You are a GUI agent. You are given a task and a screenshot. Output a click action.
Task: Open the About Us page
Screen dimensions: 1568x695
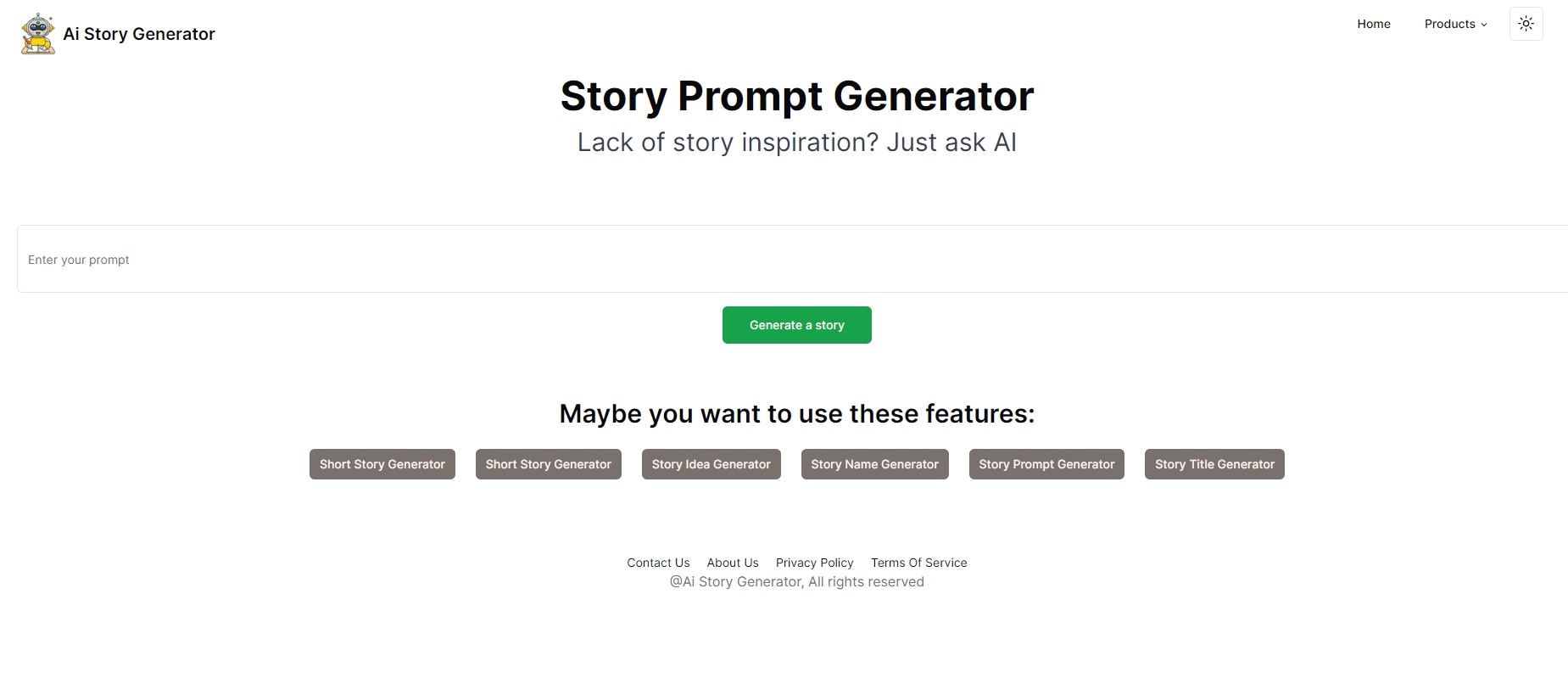coord(732,563)
